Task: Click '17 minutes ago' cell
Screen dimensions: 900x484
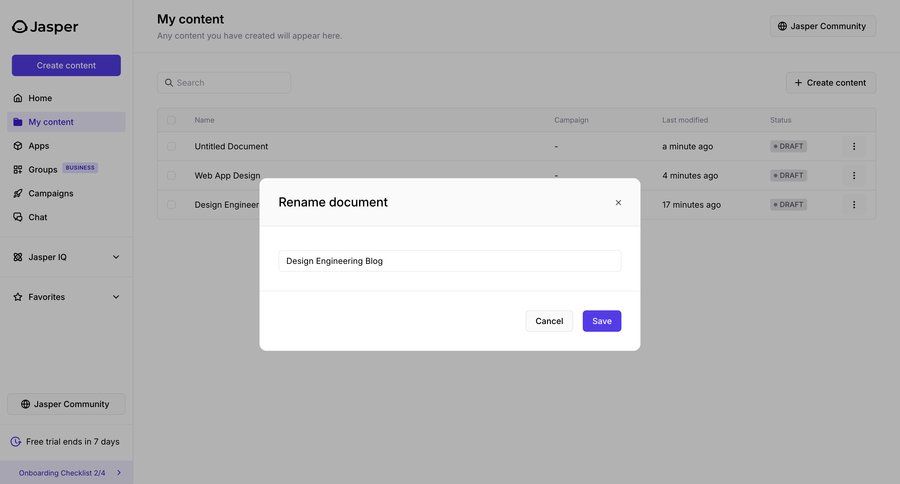Action: tap(691, 205)
